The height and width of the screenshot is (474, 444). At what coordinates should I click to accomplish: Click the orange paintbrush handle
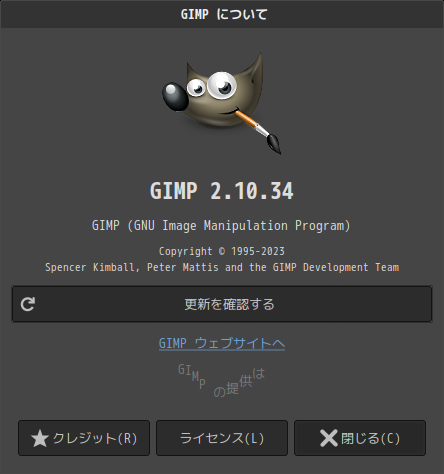[248, 121]
